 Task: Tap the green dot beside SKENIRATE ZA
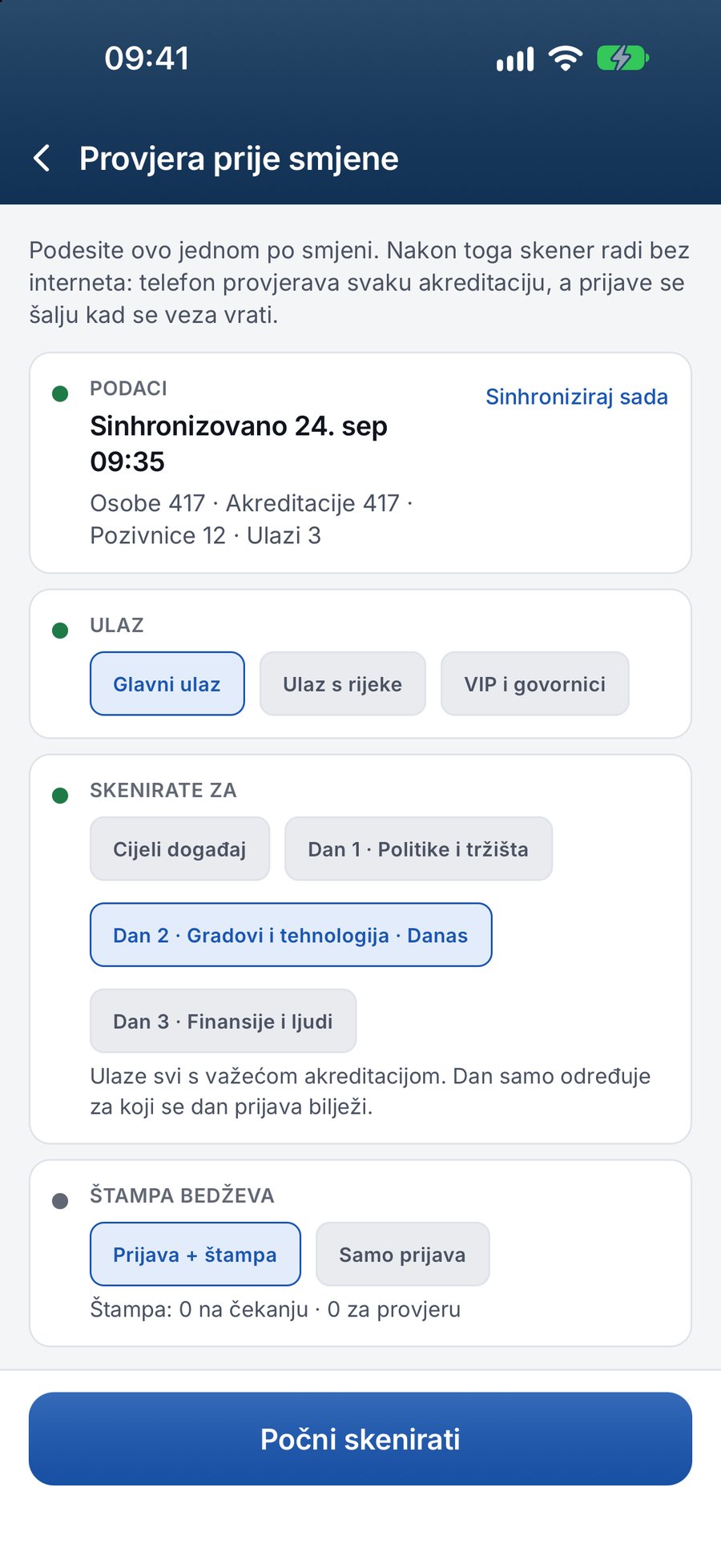point(60,796)
